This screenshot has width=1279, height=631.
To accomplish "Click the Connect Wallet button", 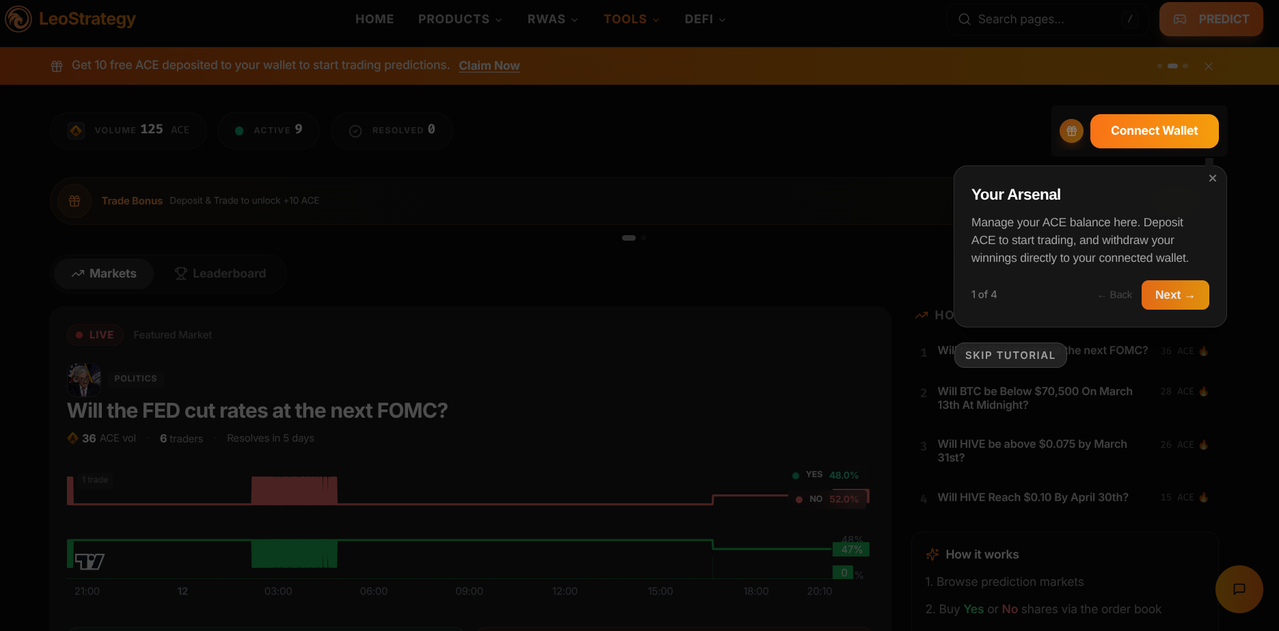I will (1154, 131).
